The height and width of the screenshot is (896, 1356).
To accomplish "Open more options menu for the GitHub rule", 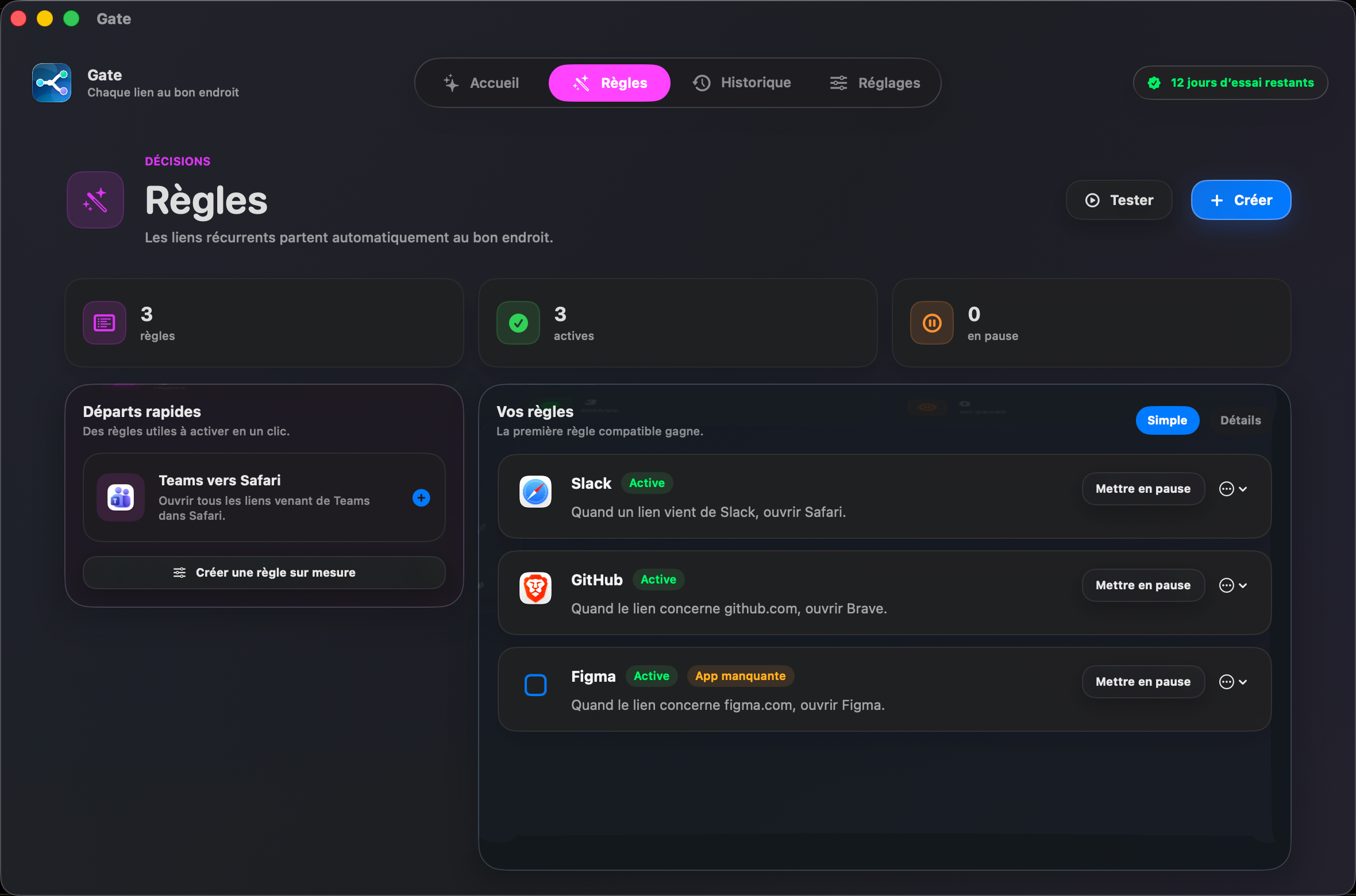I will pos(1233,585).
